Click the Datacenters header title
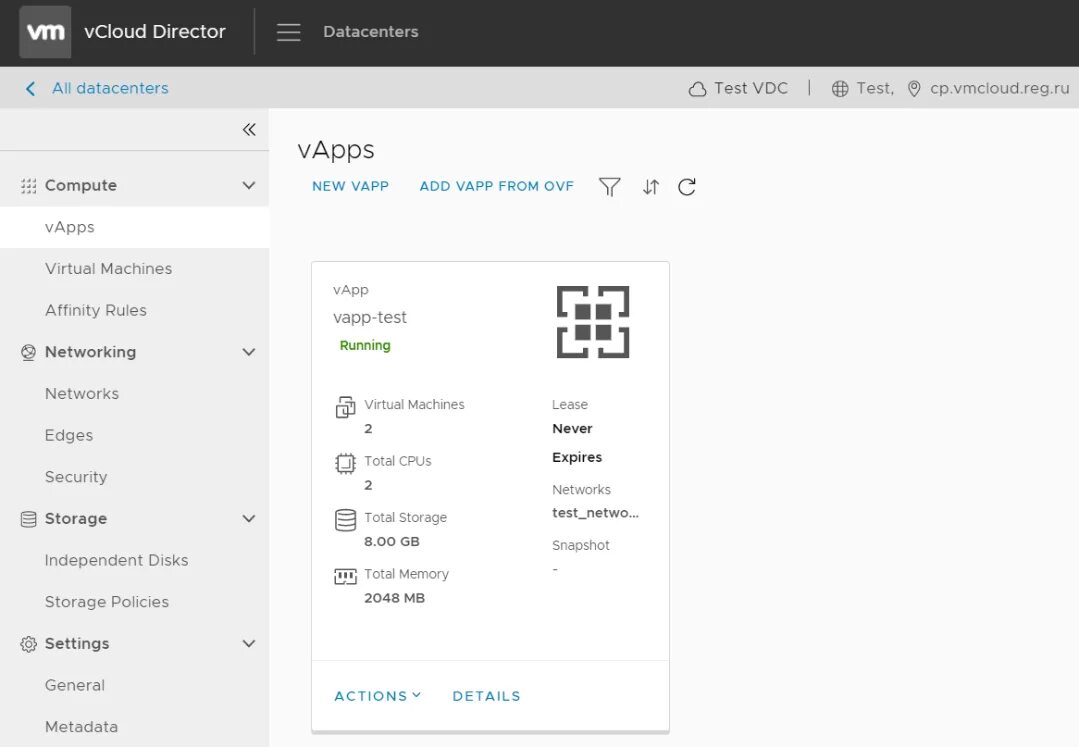Image resolution: width=1079 pixels, height=747 pixels. coord(371,32)
